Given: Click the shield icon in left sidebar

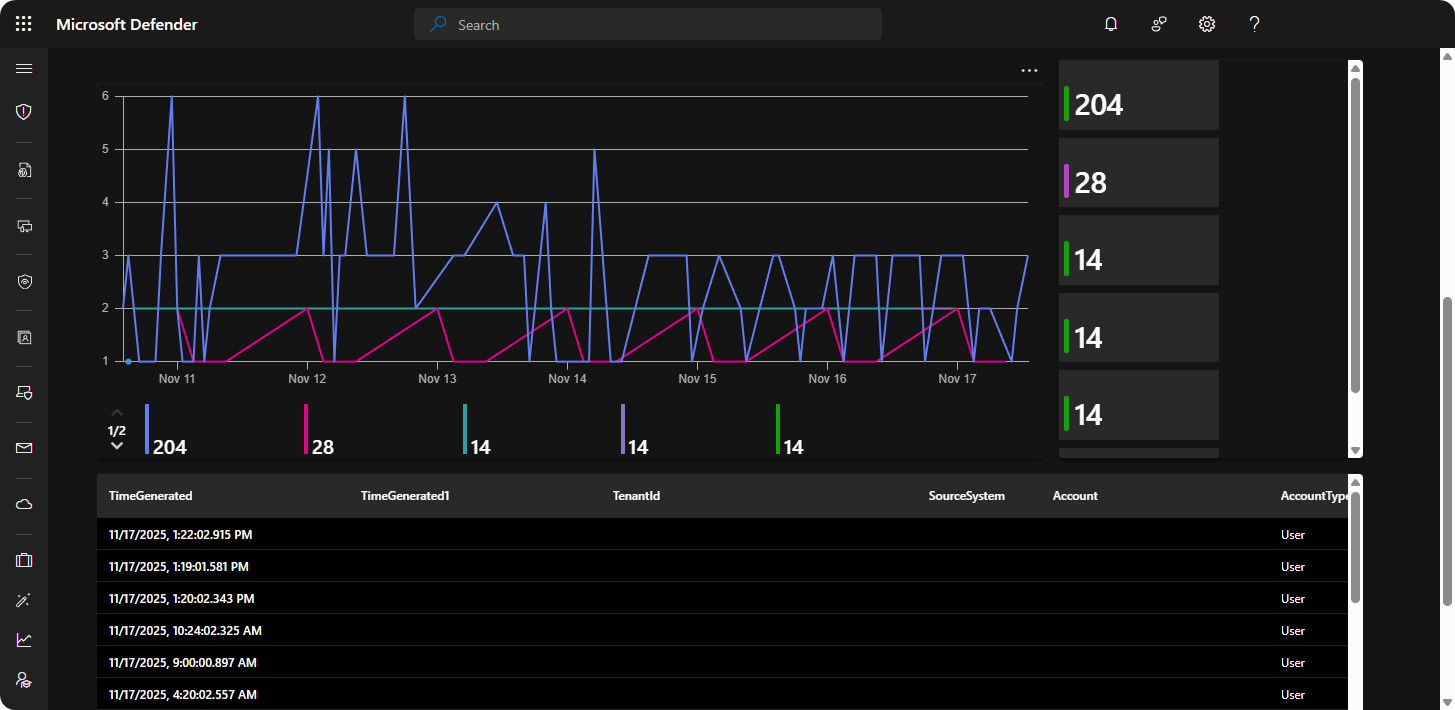Looking at the screenshot, I should pos(24,112).
